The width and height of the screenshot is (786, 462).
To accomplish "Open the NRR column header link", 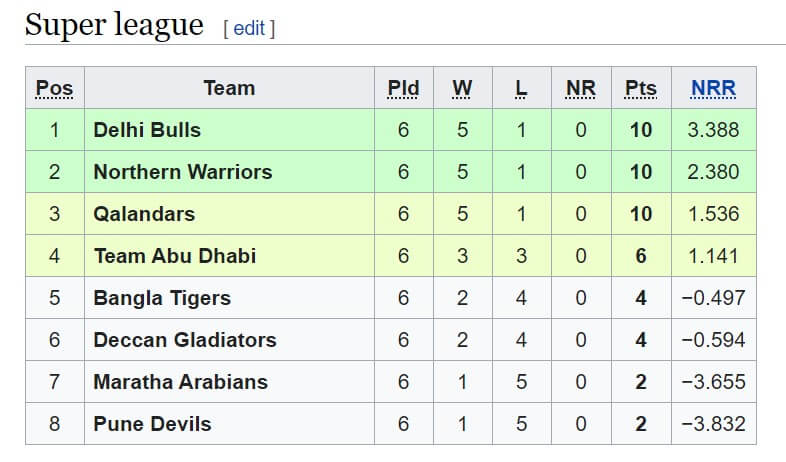I will pyautogui.click(x=713, y=88).
